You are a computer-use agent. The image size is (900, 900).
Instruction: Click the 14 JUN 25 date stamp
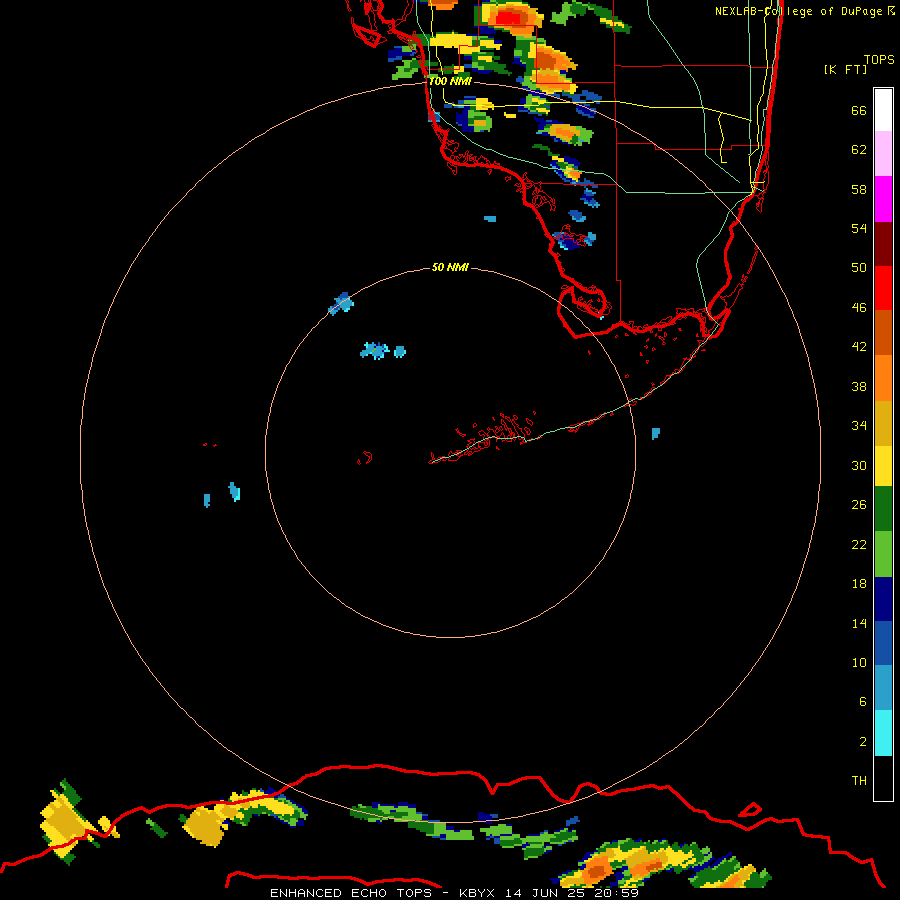(x=544, y=893)
